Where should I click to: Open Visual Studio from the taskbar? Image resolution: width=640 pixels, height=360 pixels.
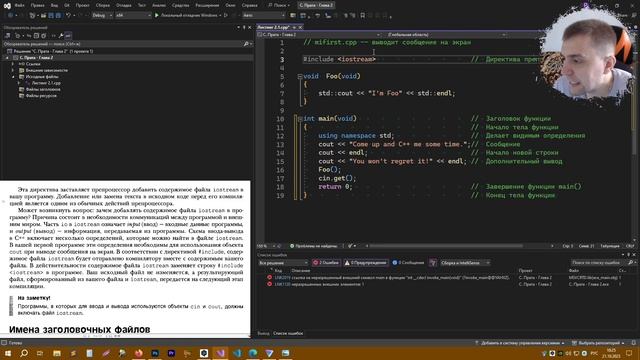pos(220,353)
